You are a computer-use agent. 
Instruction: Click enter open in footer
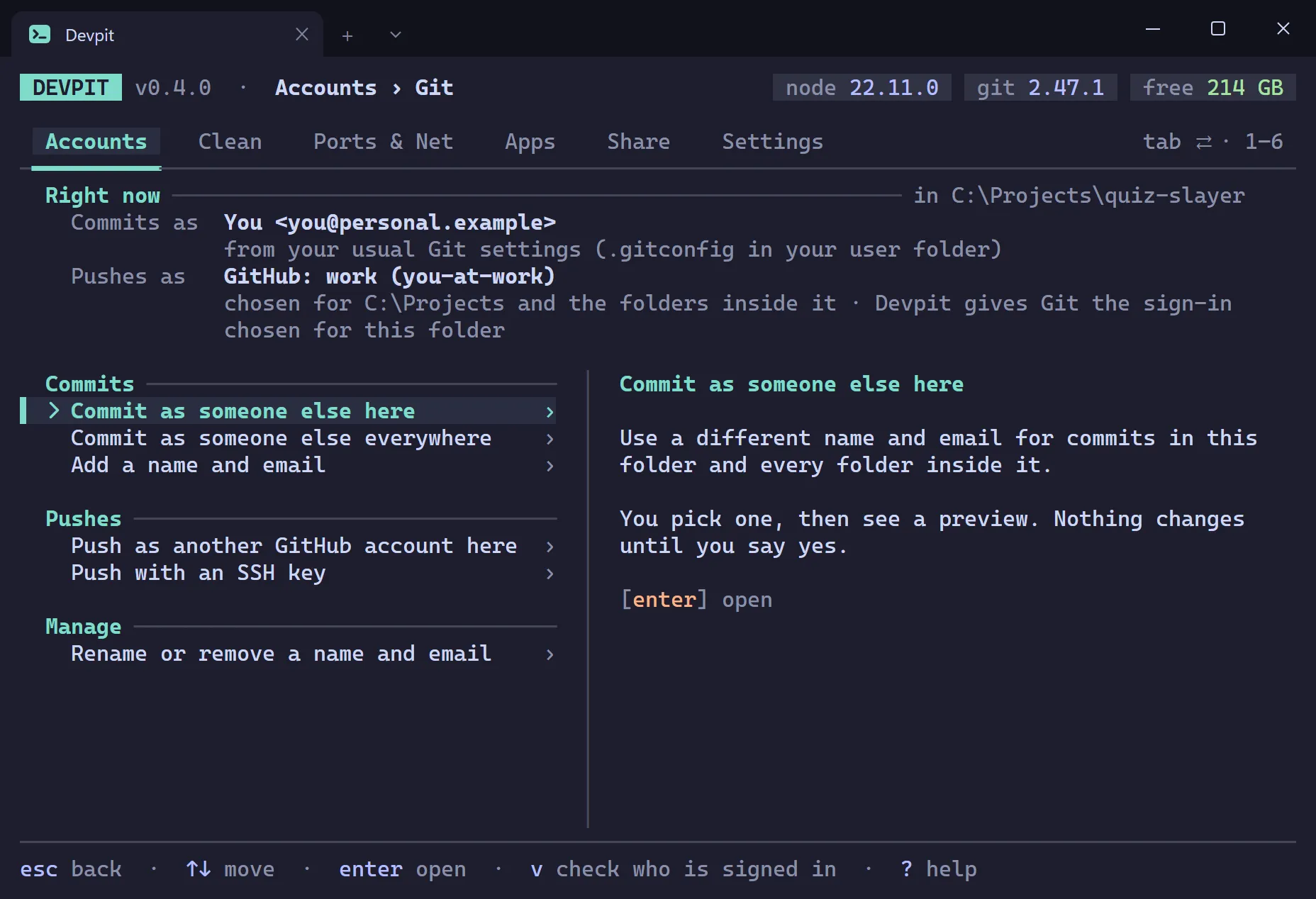point(403,869)
